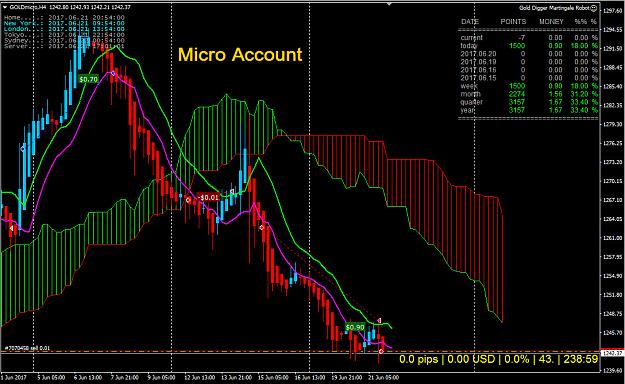The image size is (625, 384).
Task: Click the POINTS column header
Action: pyautogui.click(x=513, y=22)
